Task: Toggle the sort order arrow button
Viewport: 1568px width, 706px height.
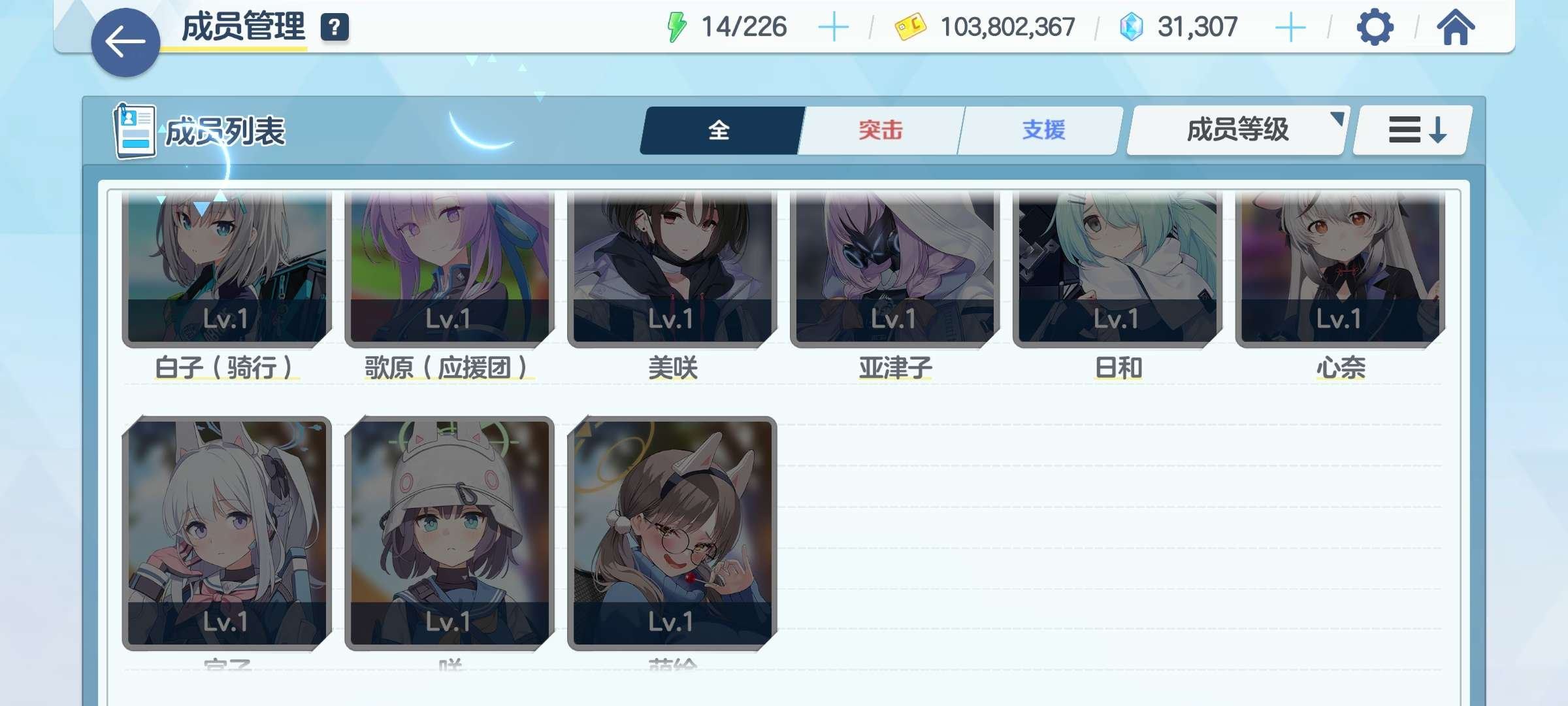Action: point(1414,130)
